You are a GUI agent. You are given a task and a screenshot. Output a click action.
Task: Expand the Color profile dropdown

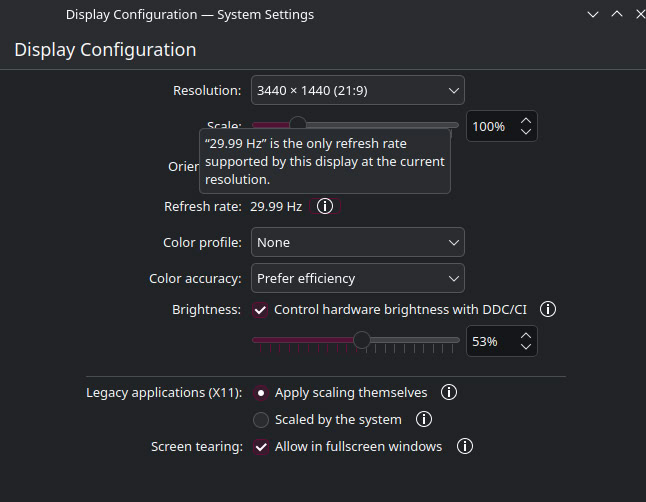click(357, 242)
